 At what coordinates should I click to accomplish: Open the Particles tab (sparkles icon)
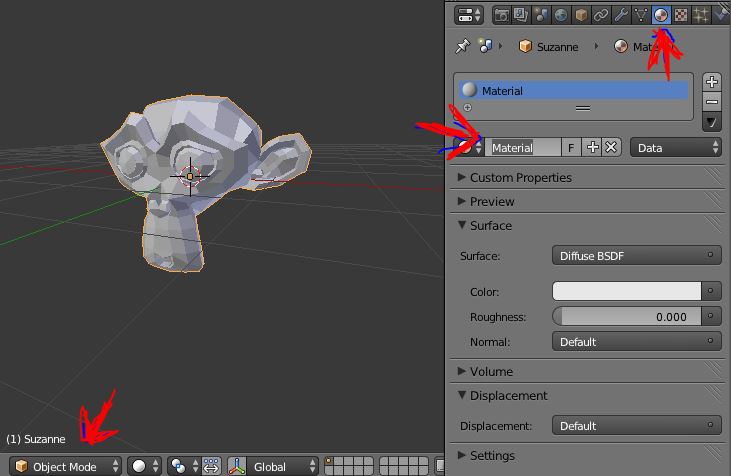tap(701, 15)
